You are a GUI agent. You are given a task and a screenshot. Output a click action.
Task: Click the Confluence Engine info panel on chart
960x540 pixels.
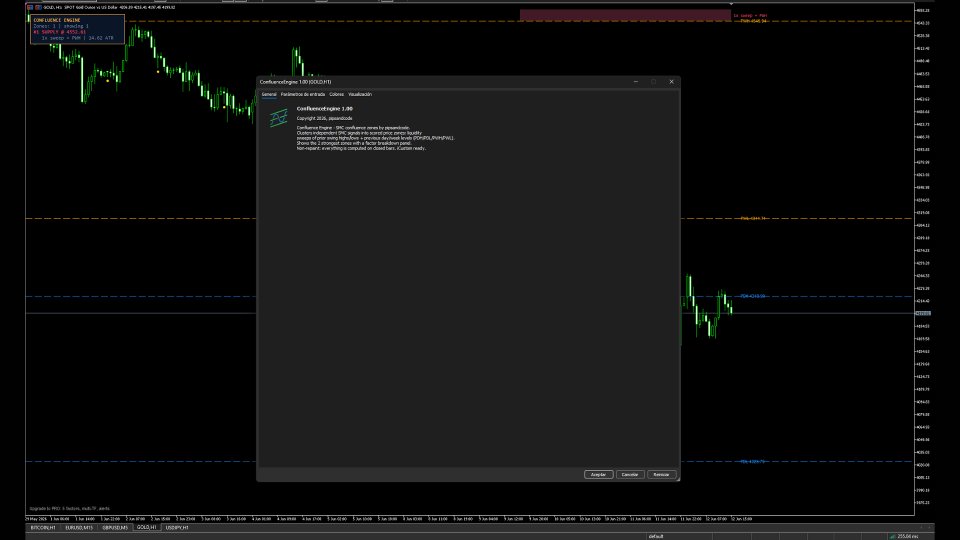77,29
